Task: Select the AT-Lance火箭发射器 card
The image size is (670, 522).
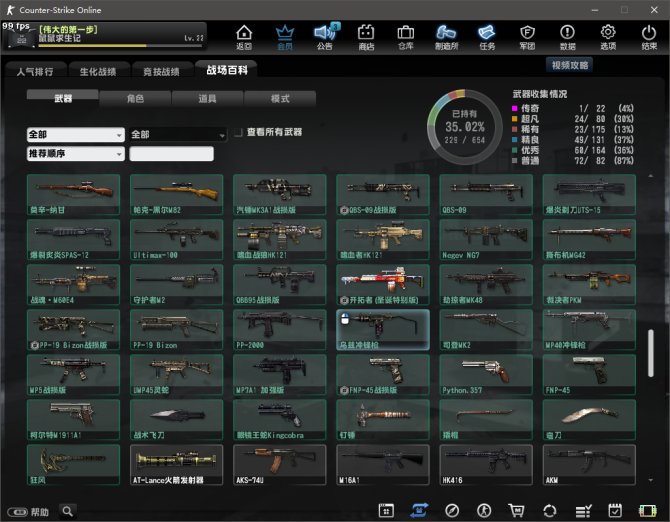Action: [176, 465]
